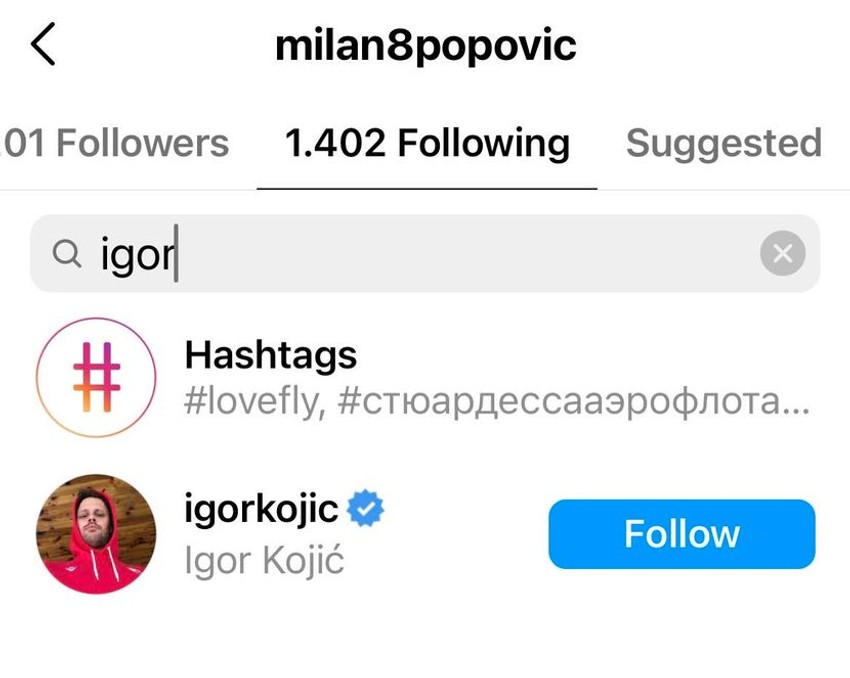Tap the circular clear icon in search bar
The height and width of the screenshot is (678, 850).
click(x=782, y=253)
